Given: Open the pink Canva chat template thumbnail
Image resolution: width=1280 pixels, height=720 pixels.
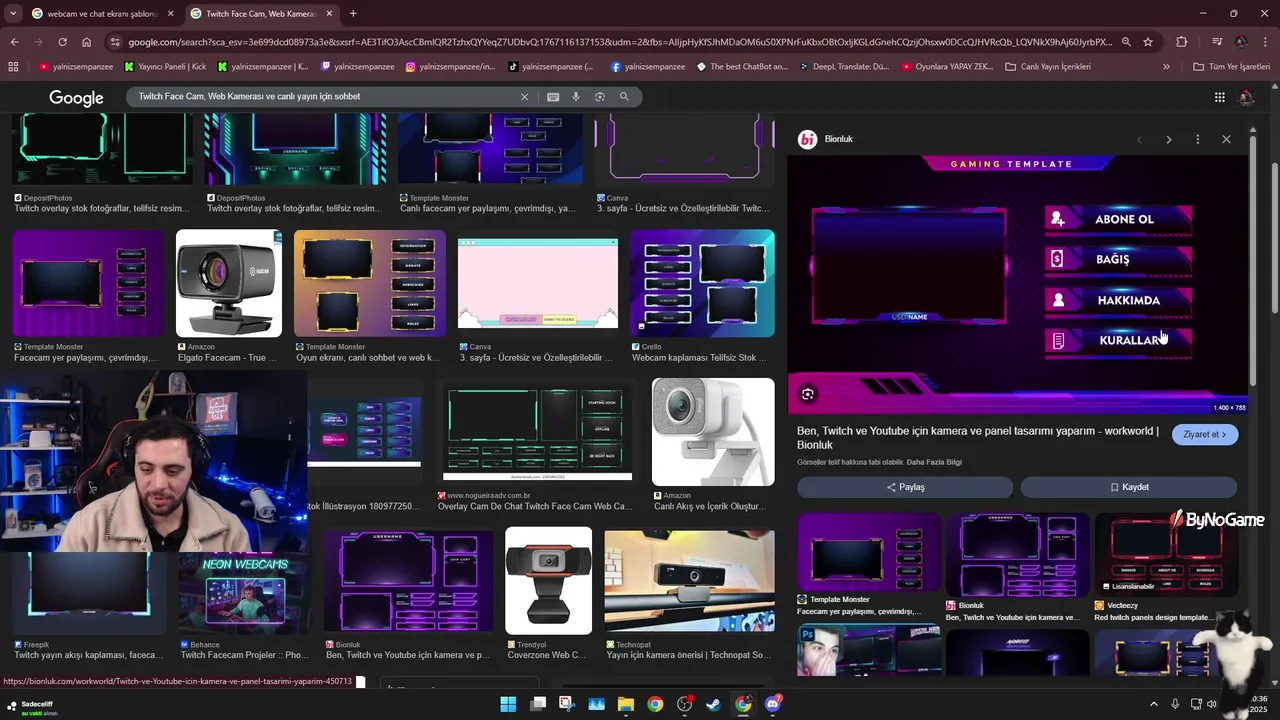Looking at the screenshot, I should pyautogui.click(x=538, y=284).
